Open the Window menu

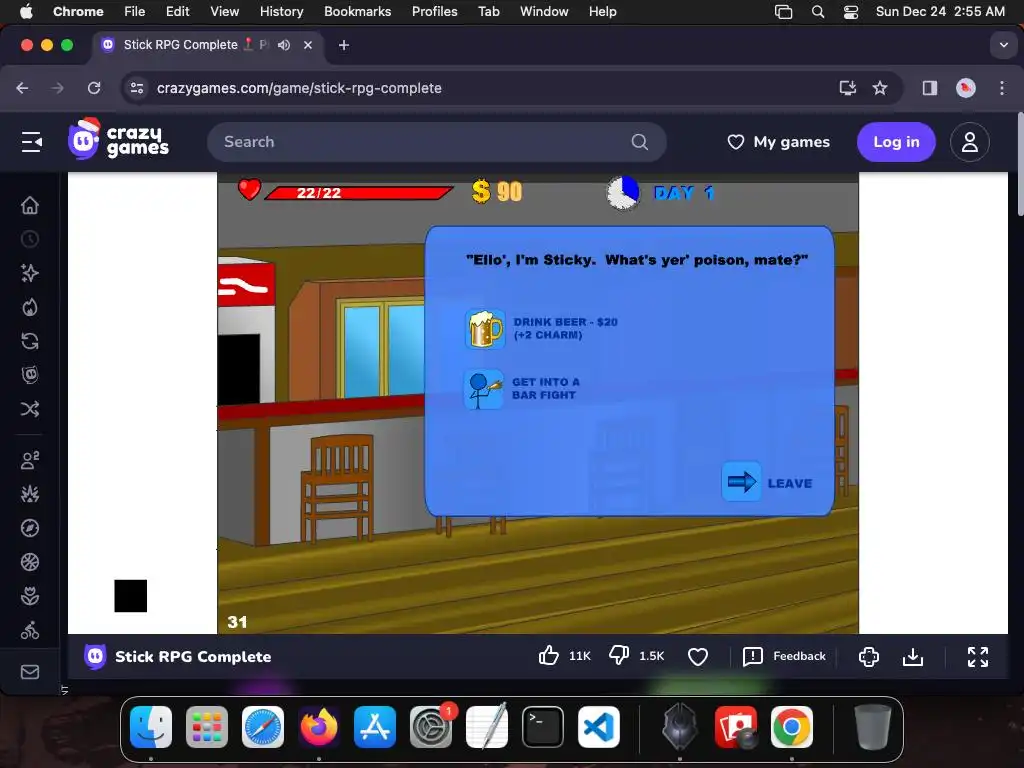pyautogui.click(x=544, y=11)
